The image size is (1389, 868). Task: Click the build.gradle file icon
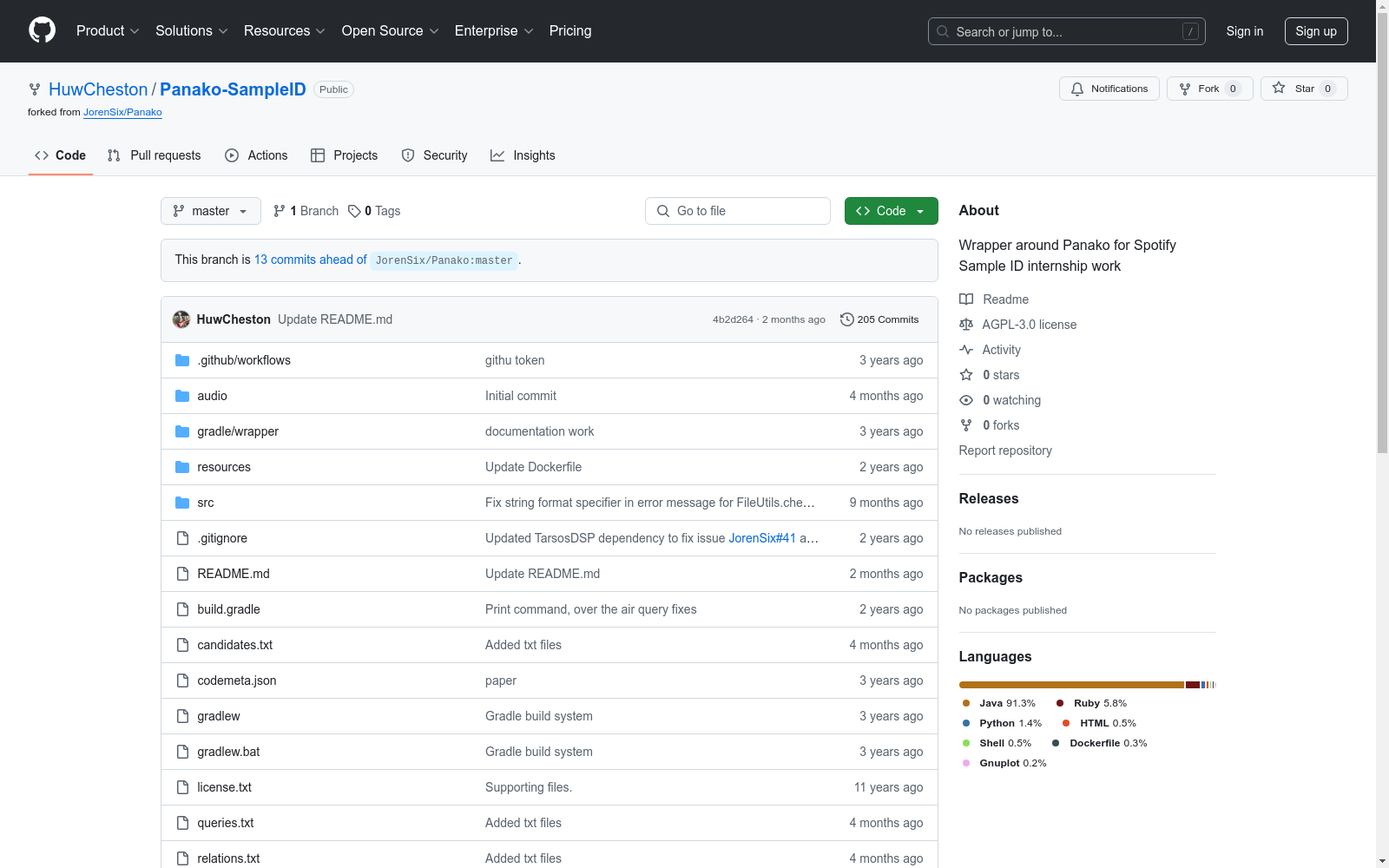point(182,609)
